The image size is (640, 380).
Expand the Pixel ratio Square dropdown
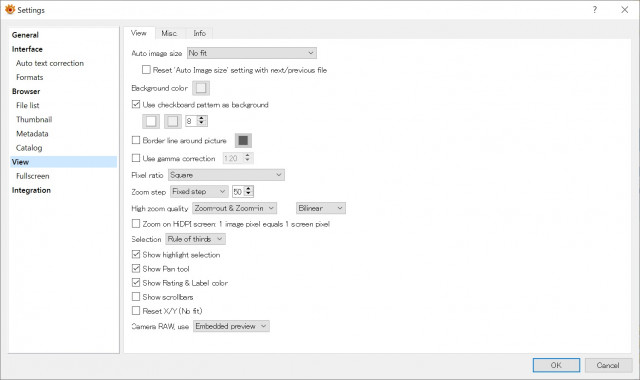pyautogui.click(x=226, y=175)
